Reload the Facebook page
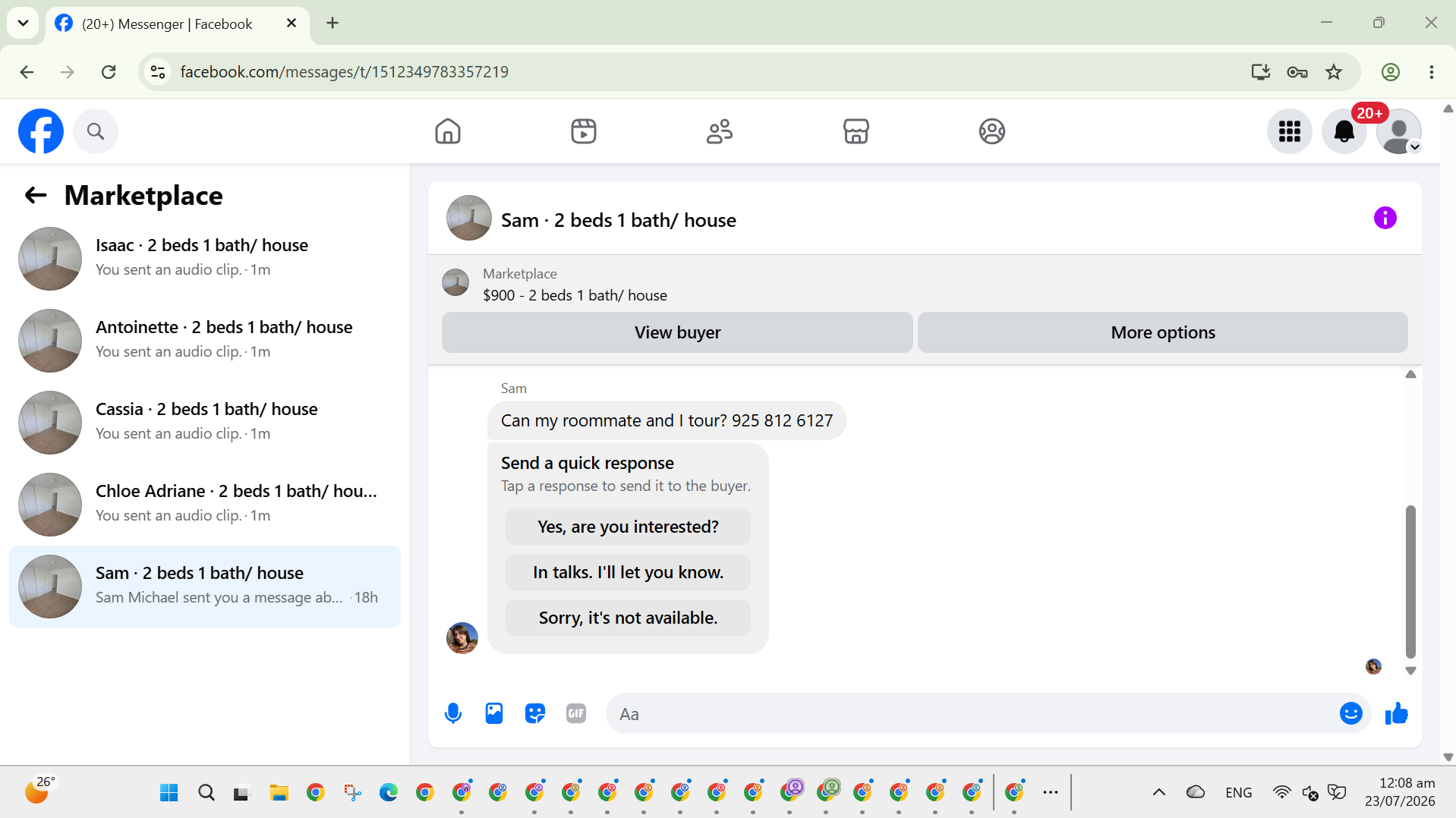1456x818 pixels. pyautogui.click(x=109, y=72)
